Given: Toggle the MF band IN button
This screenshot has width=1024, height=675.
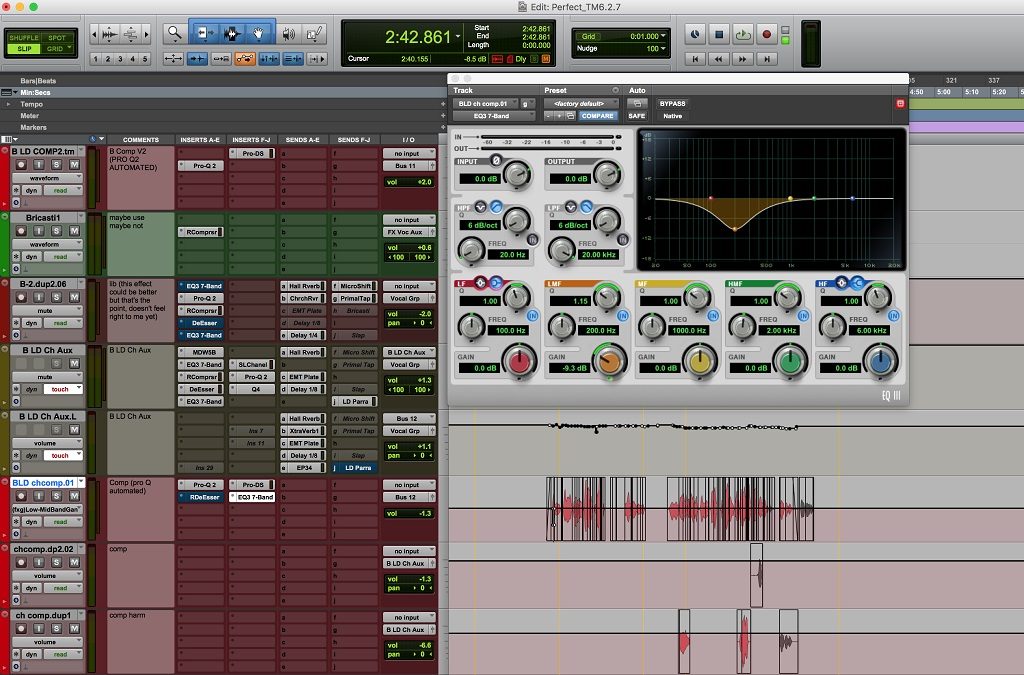Looking at the screenshot, I should point(713,316).
